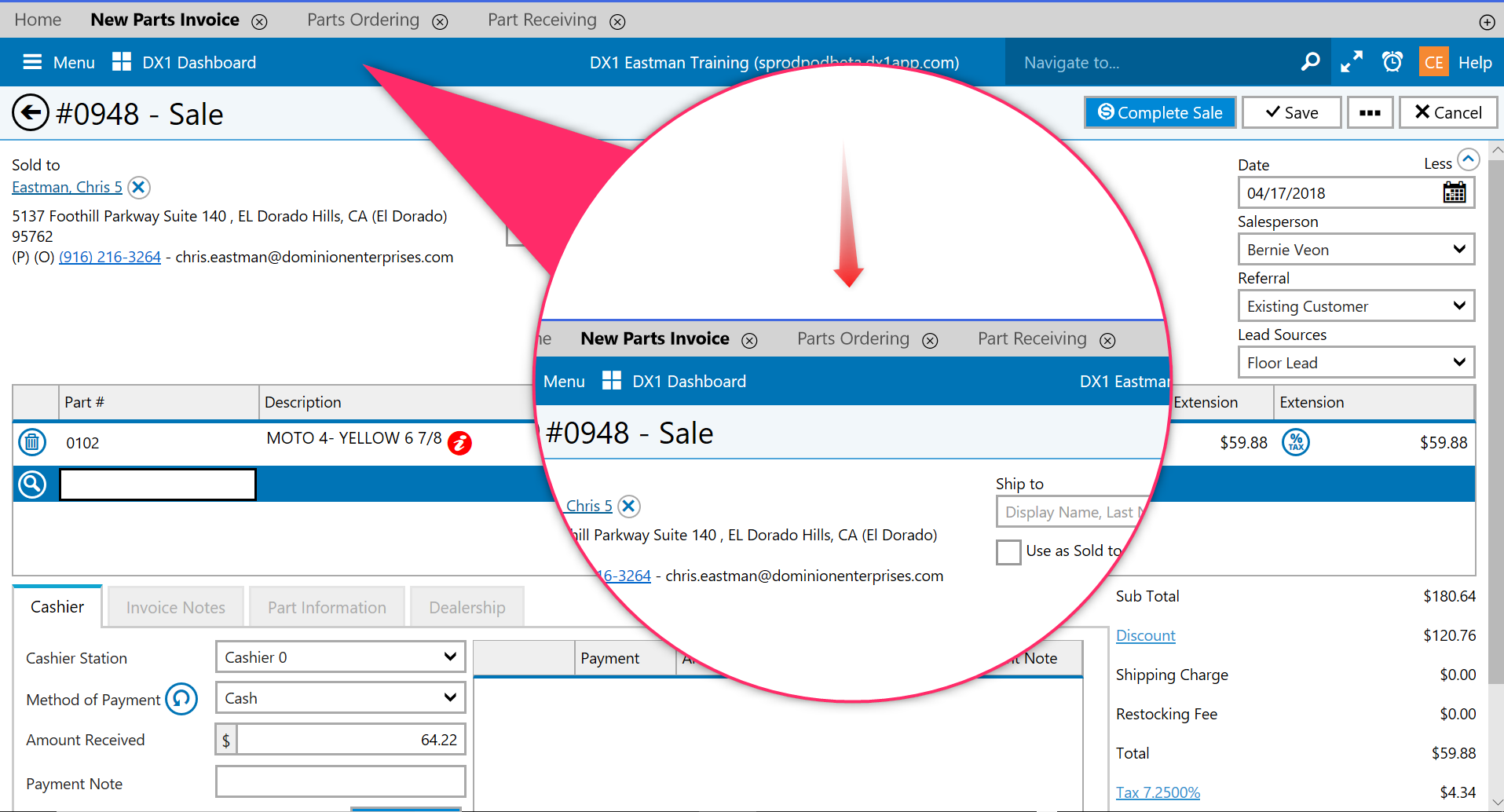This screenshot has height=812, width=1504.
Task: Click the Navigate to search field
Action: click(1153, 62)
